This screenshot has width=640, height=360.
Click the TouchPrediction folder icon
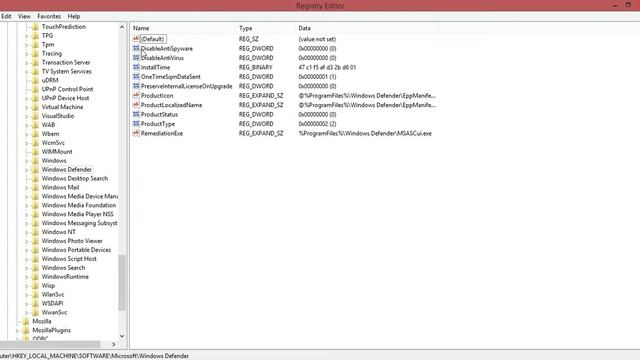(35, 27)
